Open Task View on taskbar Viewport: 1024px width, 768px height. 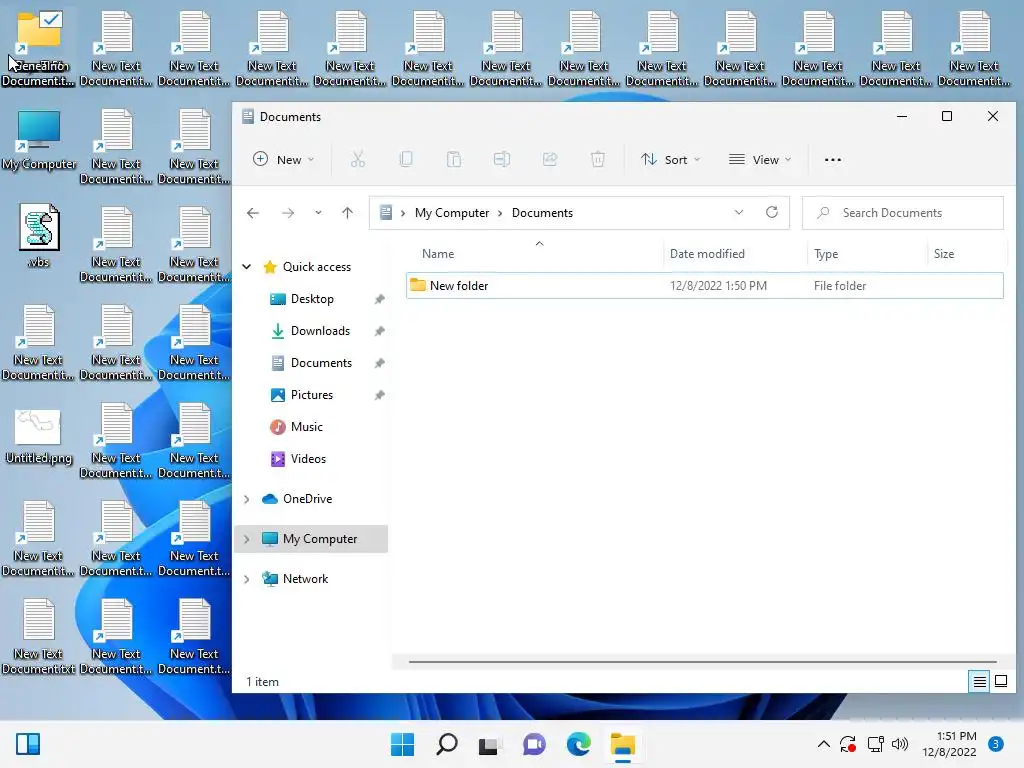[490, 744]
